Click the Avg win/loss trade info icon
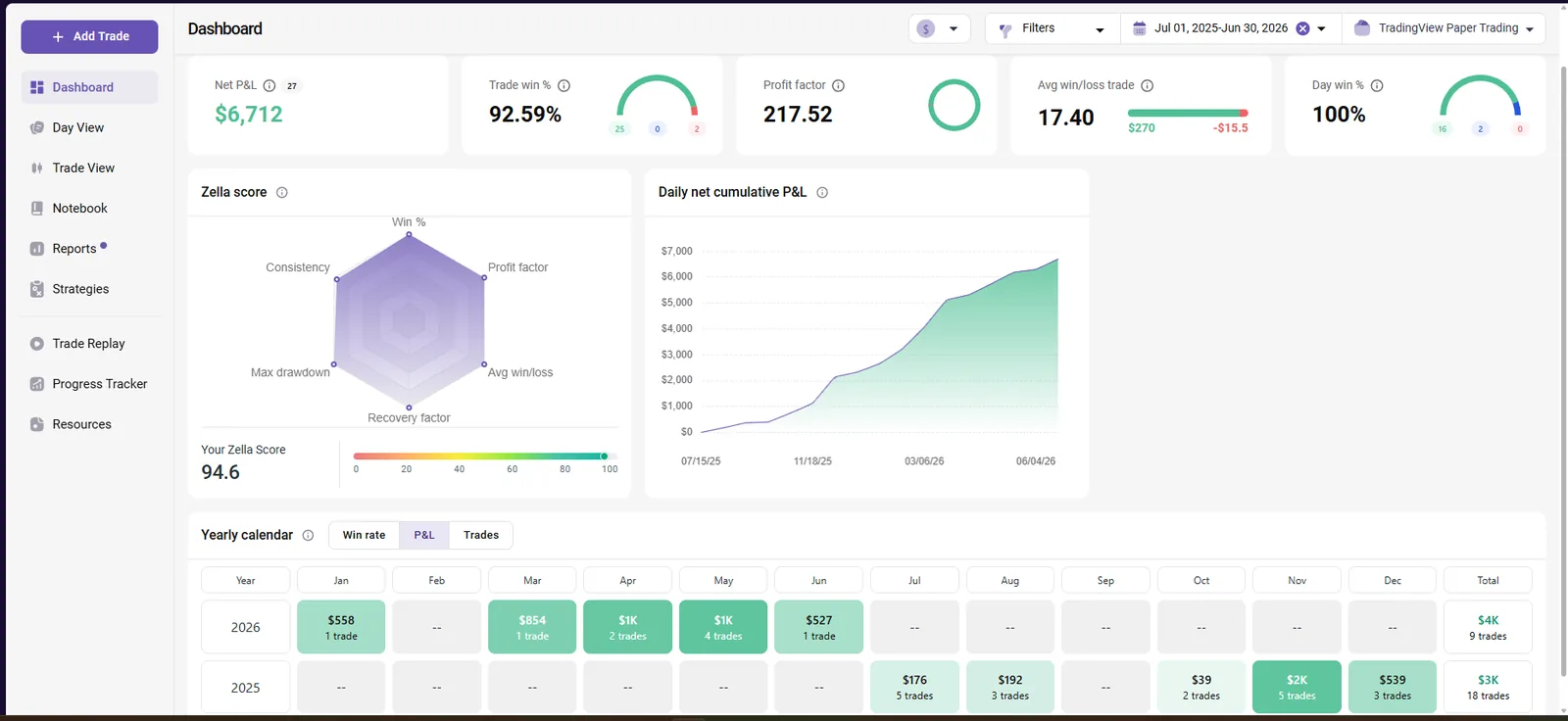 [x=1147, y=85]
